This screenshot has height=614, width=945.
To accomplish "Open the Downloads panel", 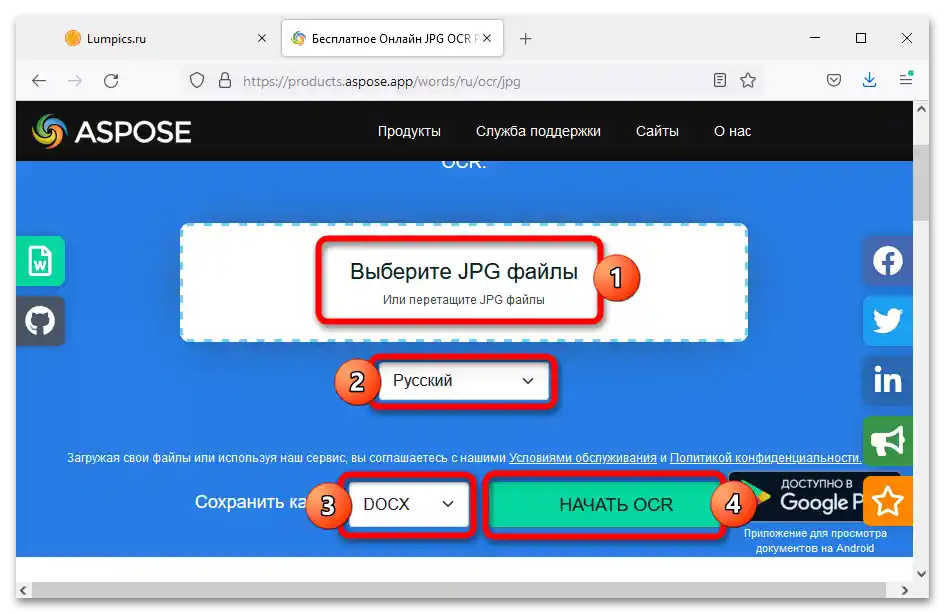I will pyautogui.click(x=869, y=80).
